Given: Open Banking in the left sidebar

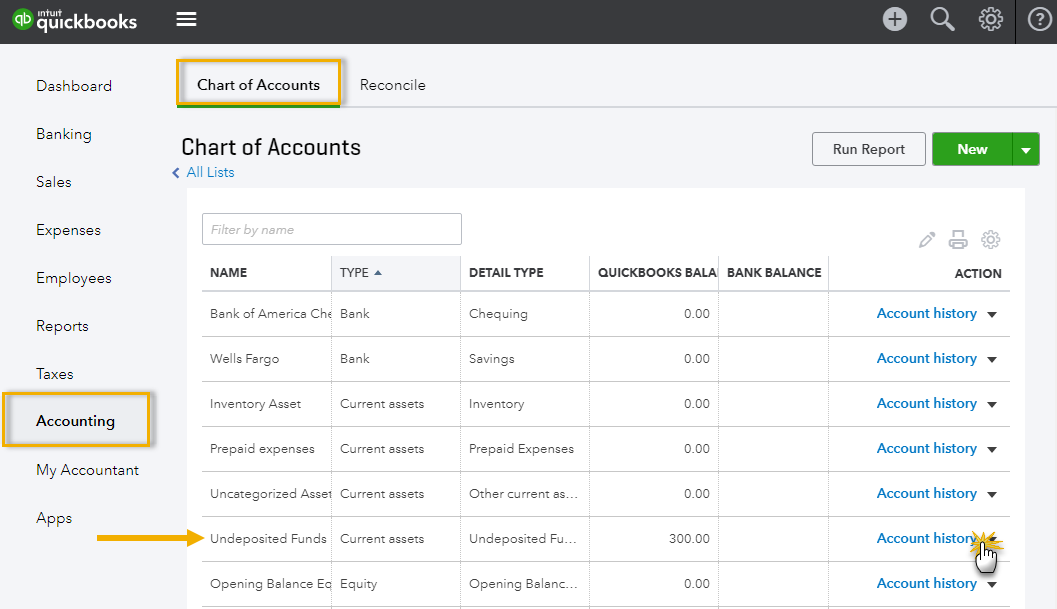Looking at the screenshot, I should click(x=64, y=134).
